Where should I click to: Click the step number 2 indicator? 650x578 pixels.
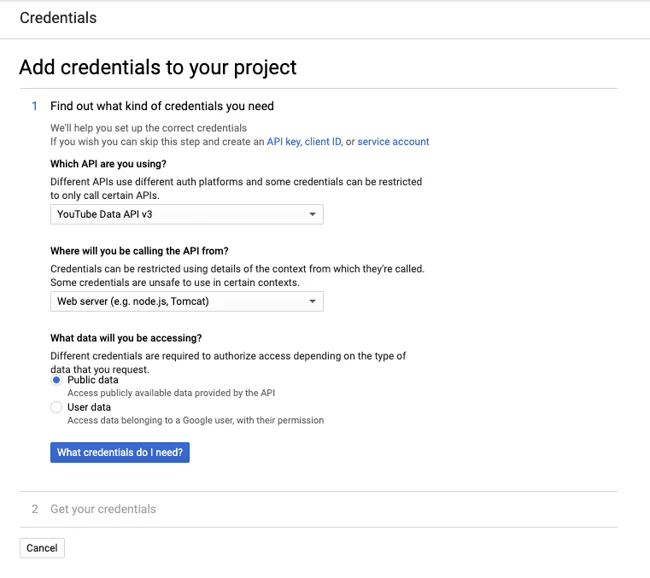coord(35,509)
